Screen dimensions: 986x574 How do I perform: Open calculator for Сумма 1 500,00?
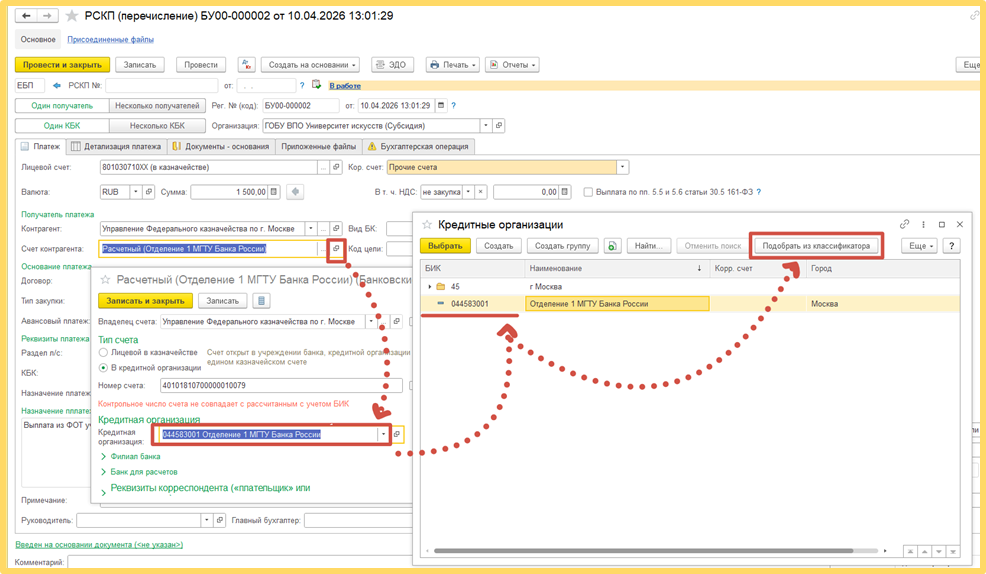pos(274,192)
